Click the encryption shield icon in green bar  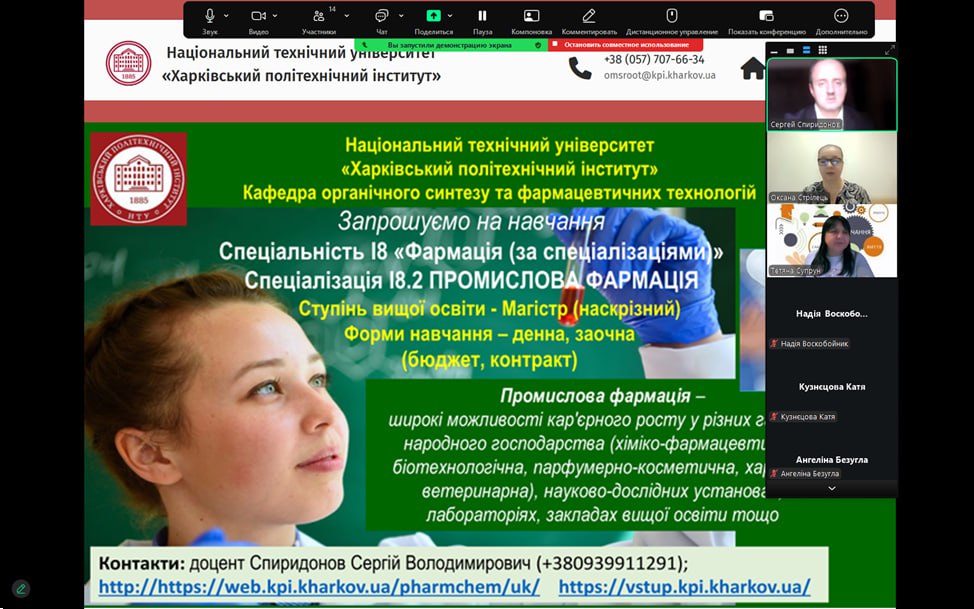[x=538, y=45]
